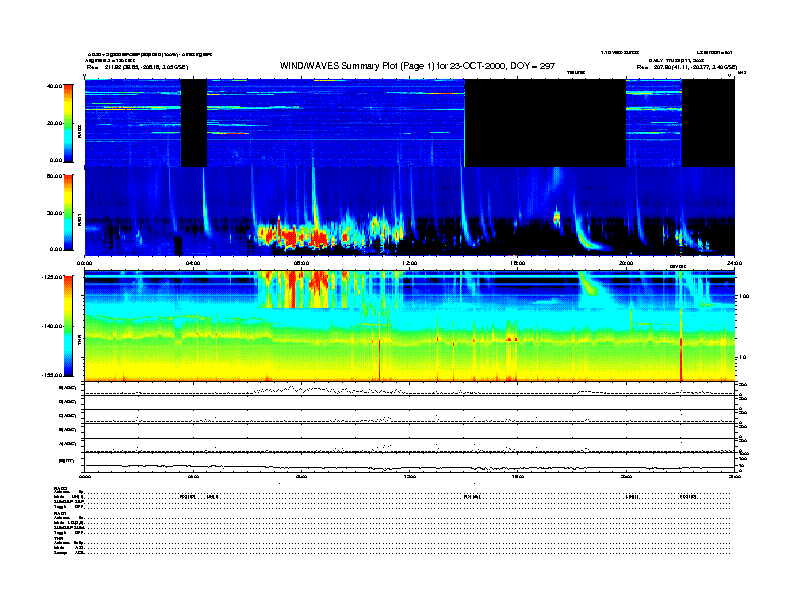Click the vertical RAD1 axis label
This screenshot has width=792, height=612.
pyautogui.click(x=79, y=219)
